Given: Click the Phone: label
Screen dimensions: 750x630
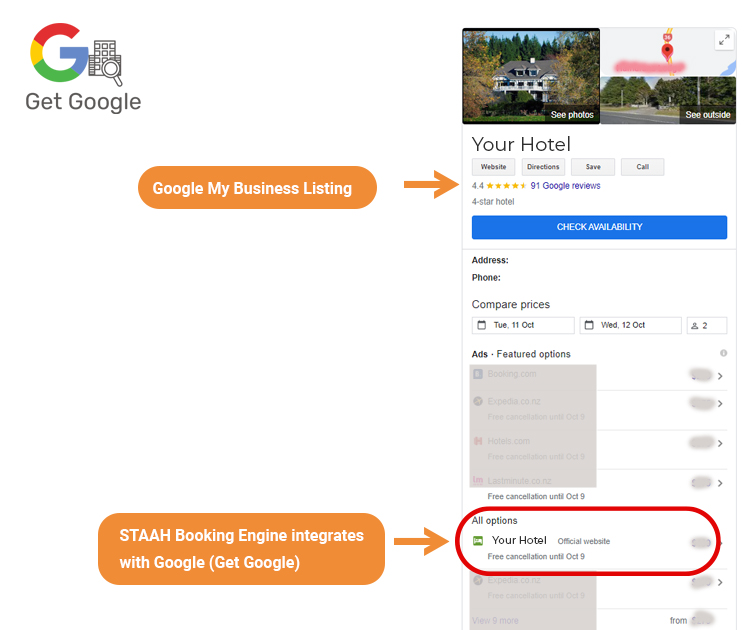Looking at the screenshot, I should click(x=486, y=277).
